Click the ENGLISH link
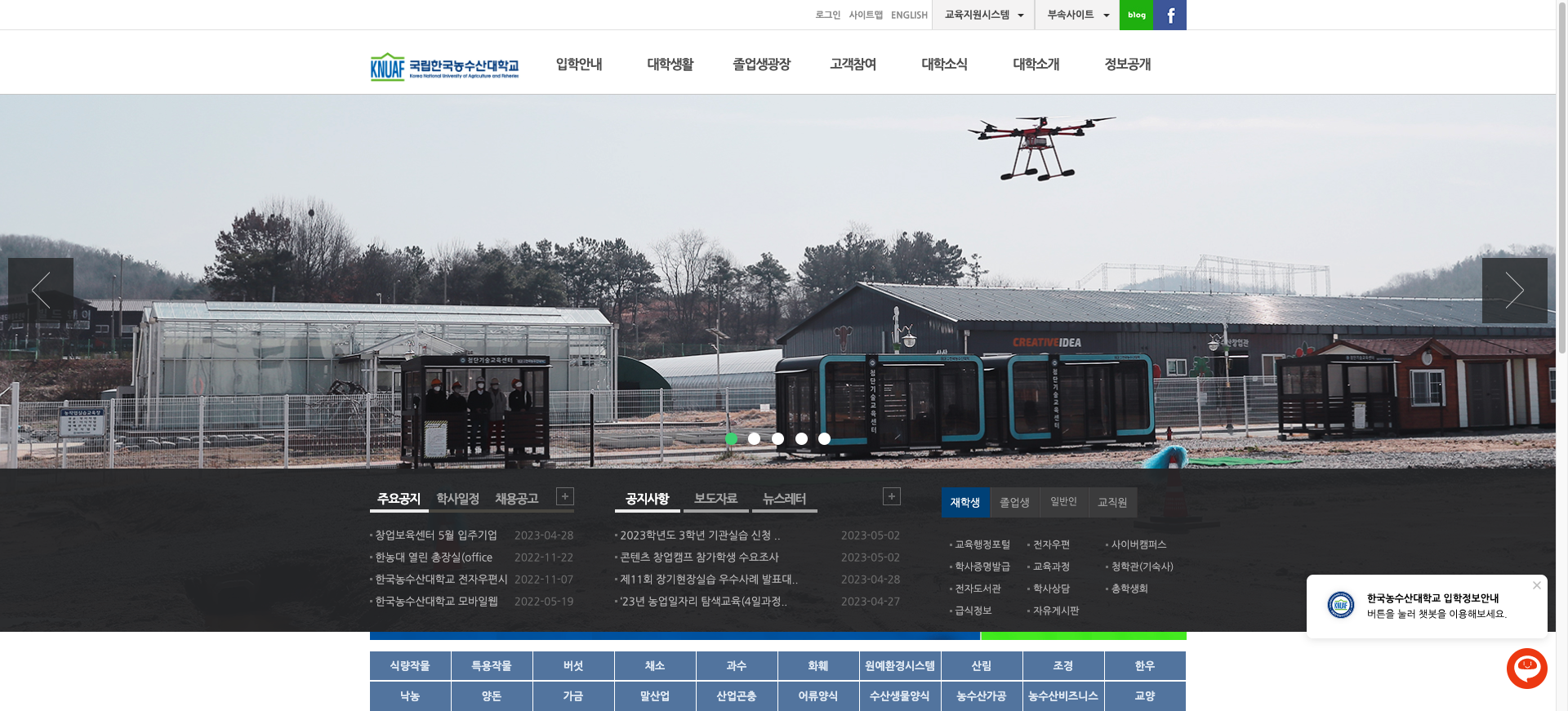The height and width of the screenshot is (711, 1568). coord(909,15)
